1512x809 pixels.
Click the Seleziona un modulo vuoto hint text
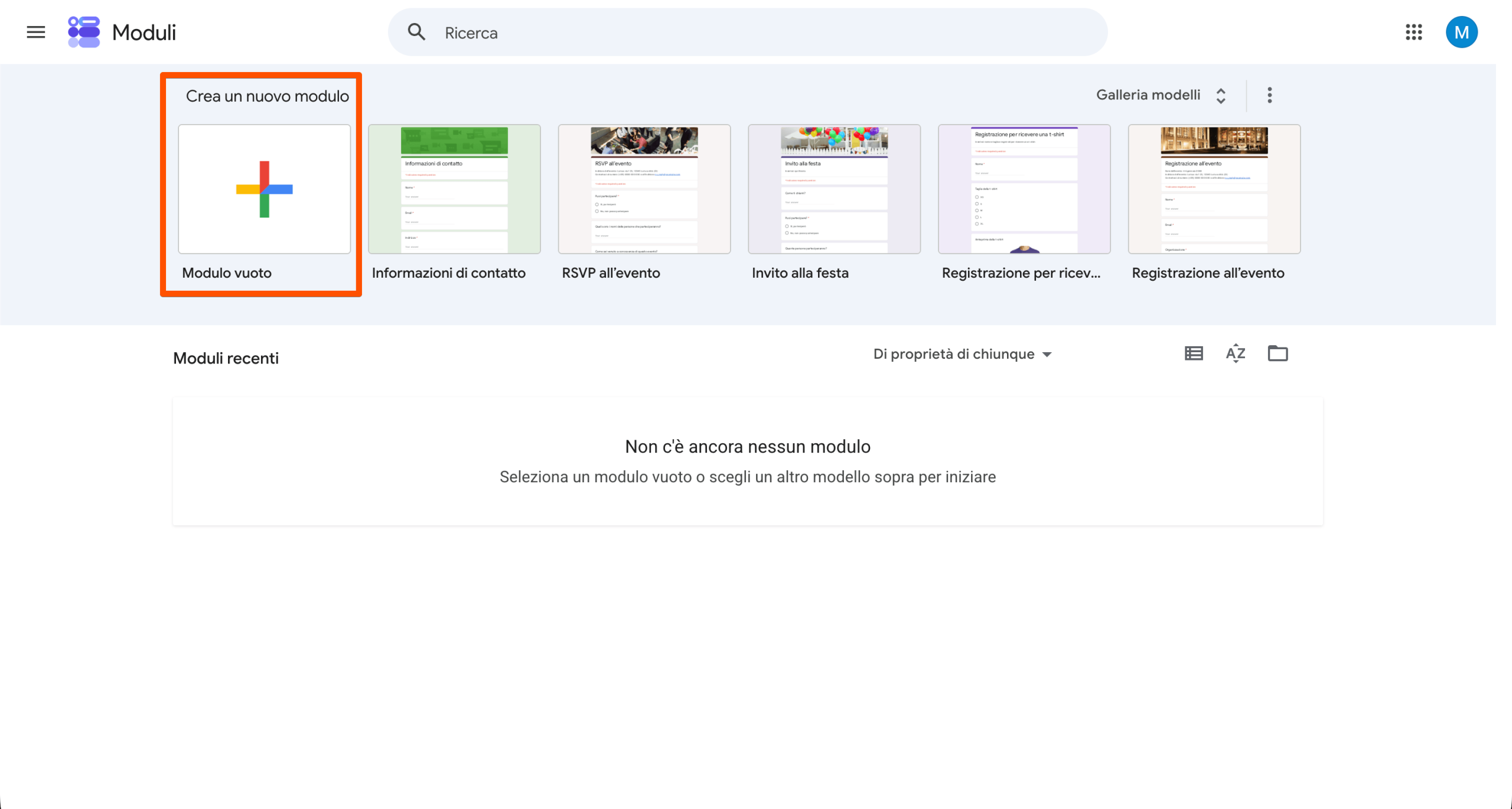(748, 477)
